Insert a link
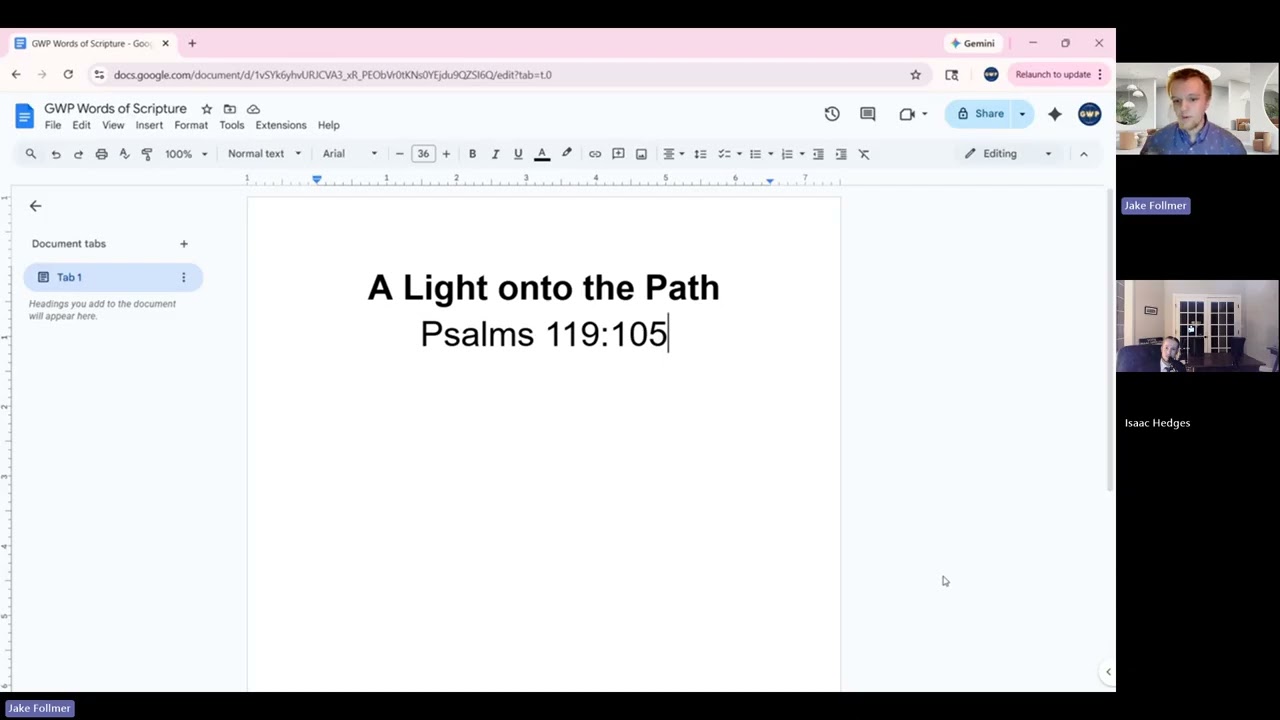This screenshot has height=720, width=1280. 595,154
